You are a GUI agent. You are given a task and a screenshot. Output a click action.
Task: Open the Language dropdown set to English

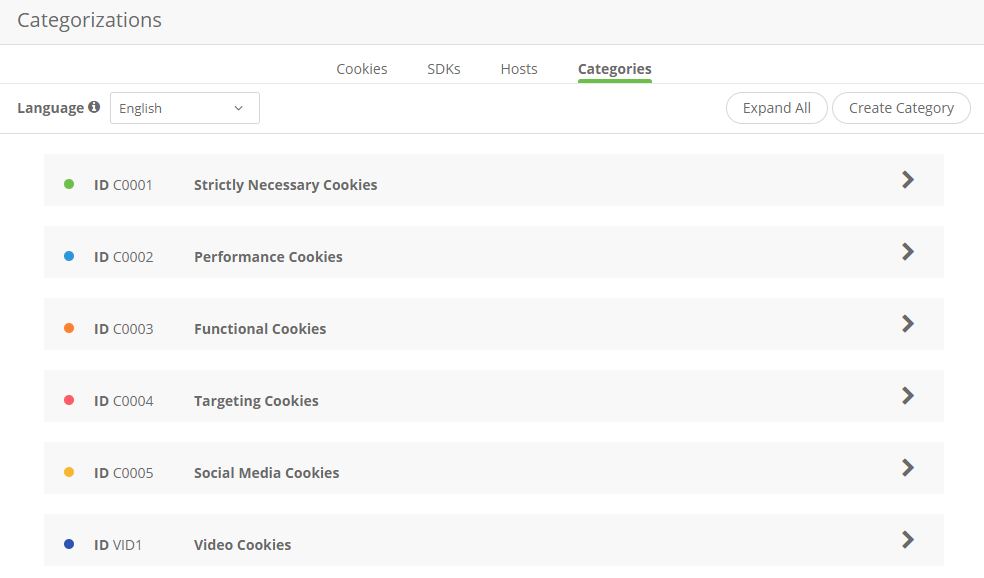[184, 108]
